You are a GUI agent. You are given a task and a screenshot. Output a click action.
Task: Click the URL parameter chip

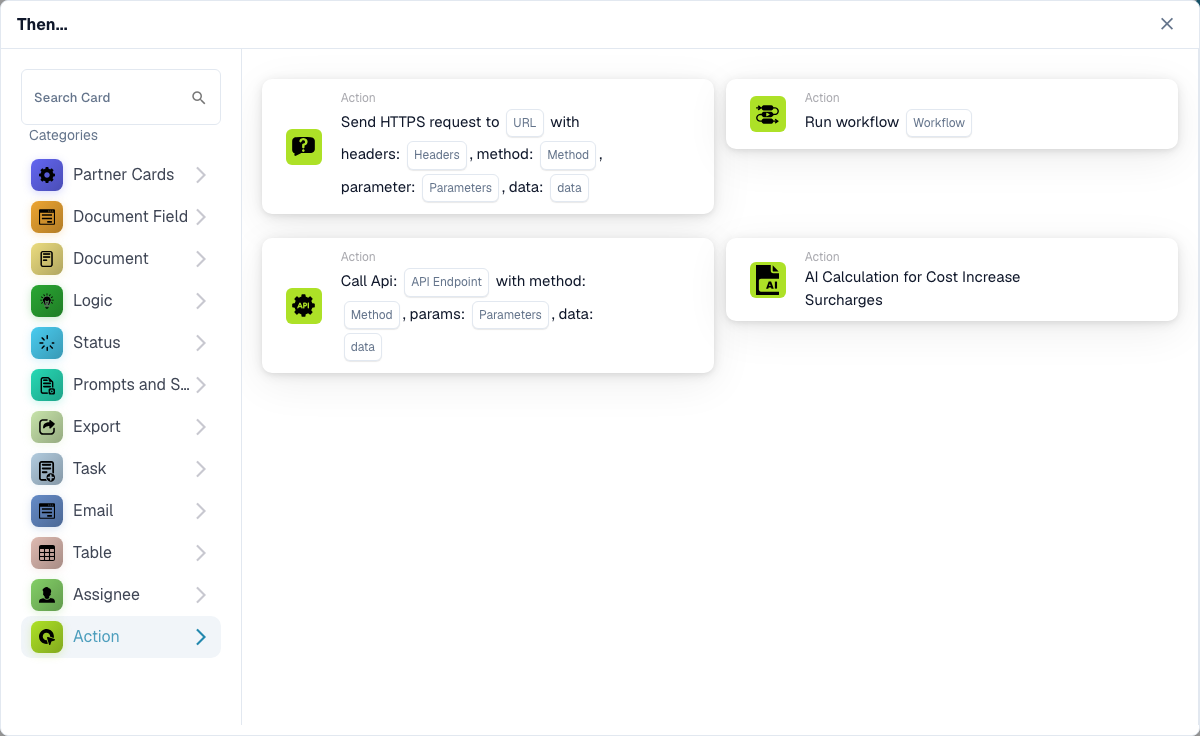[525, 123]
